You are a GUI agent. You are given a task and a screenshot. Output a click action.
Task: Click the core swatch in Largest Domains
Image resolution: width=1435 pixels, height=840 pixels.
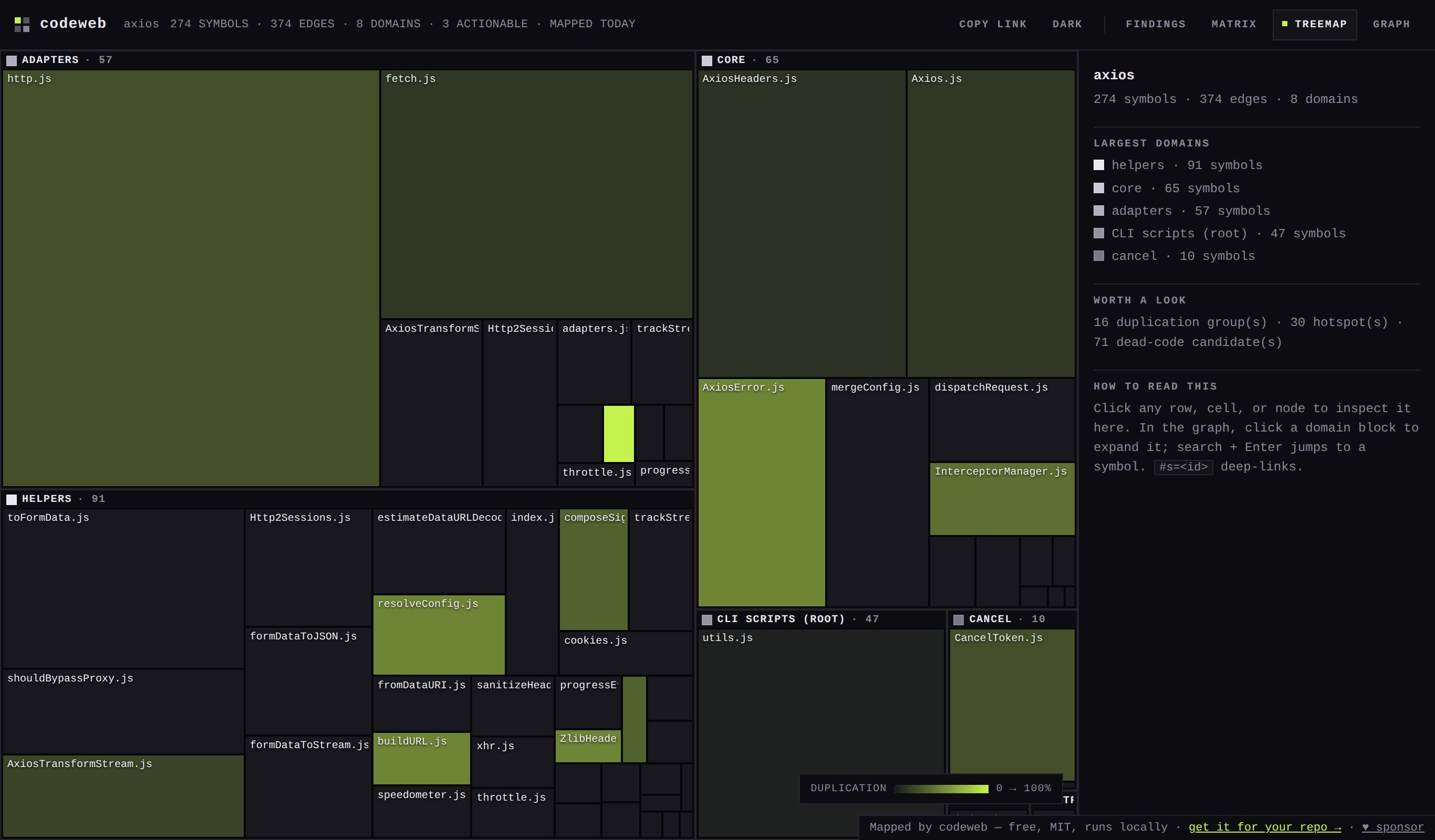1098,188
